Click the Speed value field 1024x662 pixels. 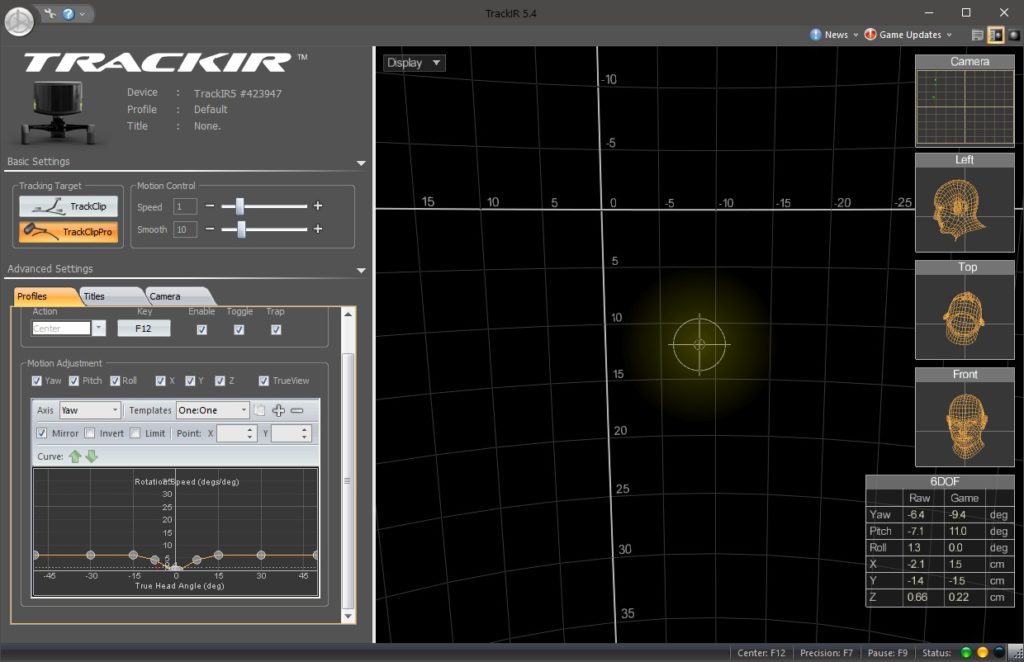click(185, 206)
